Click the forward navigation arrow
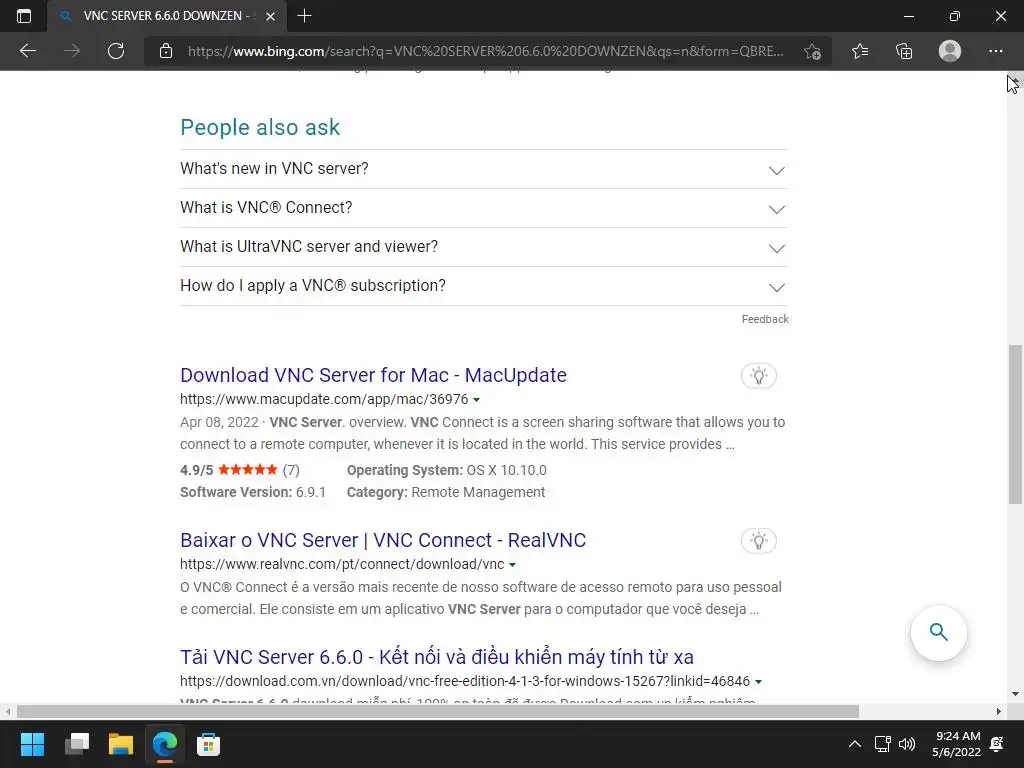1024x768 pixels. point(72,51)
